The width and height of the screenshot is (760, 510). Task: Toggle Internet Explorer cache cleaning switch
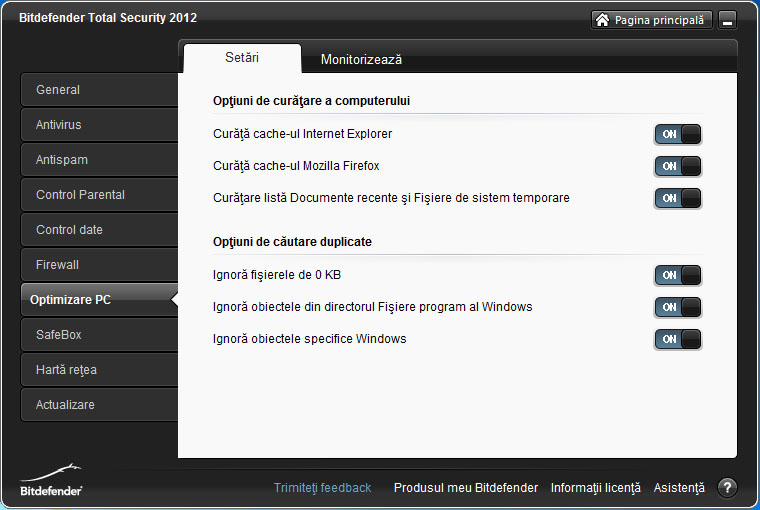(678, 134)
